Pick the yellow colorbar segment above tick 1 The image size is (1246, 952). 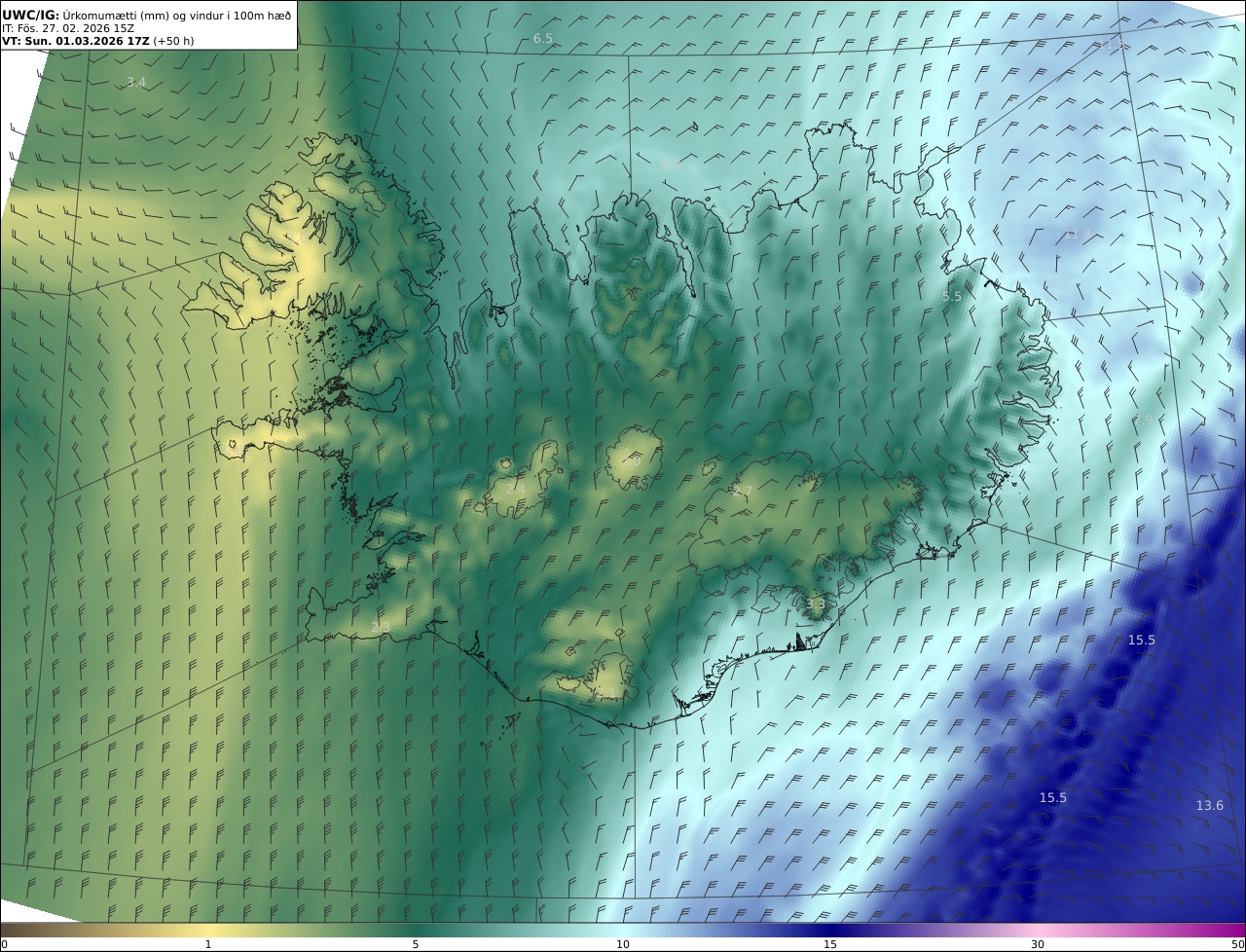208,930
